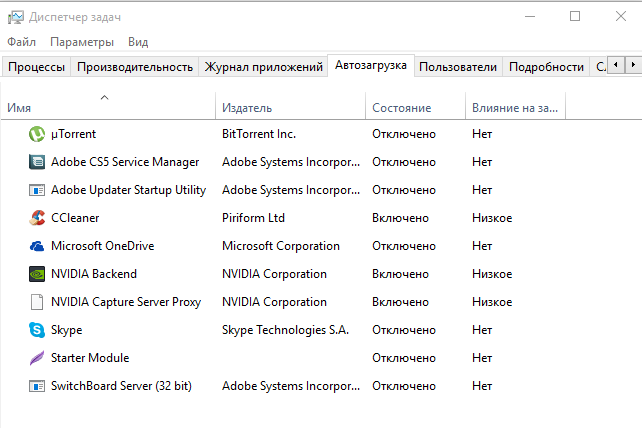Switch to the Производительность tab
The height and width of the screenshot is (428, 642).
(x=135, y=67)
